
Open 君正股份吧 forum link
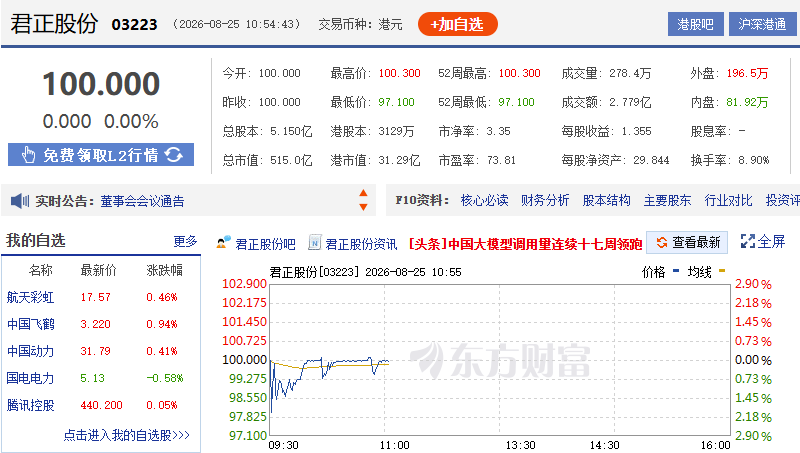point(265,244)
